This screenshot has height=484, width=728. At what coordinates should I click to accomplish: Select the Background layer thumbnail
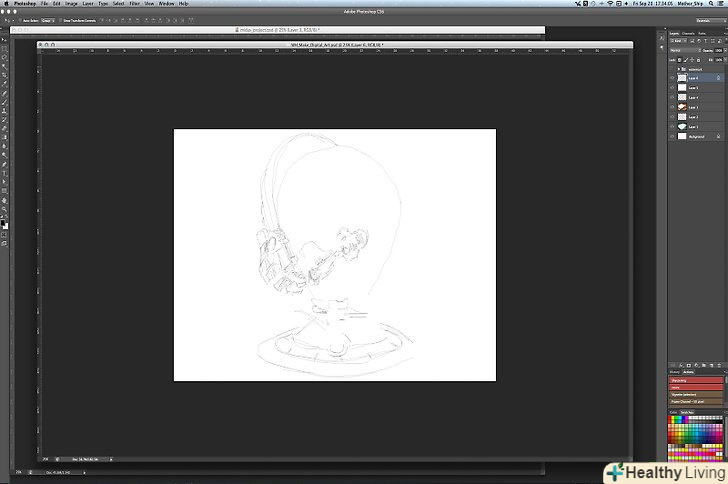[x=682, y=136]
